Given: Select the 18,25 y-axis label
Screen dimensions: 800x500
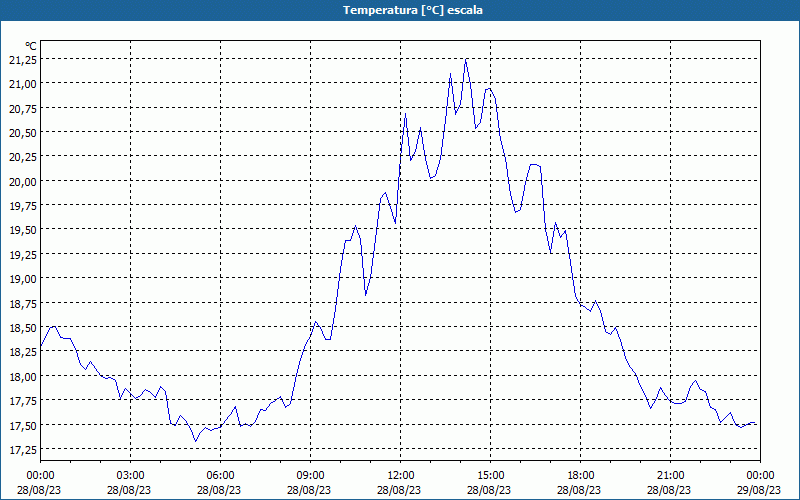Looking at the screenshot, I should pos(23,352).
